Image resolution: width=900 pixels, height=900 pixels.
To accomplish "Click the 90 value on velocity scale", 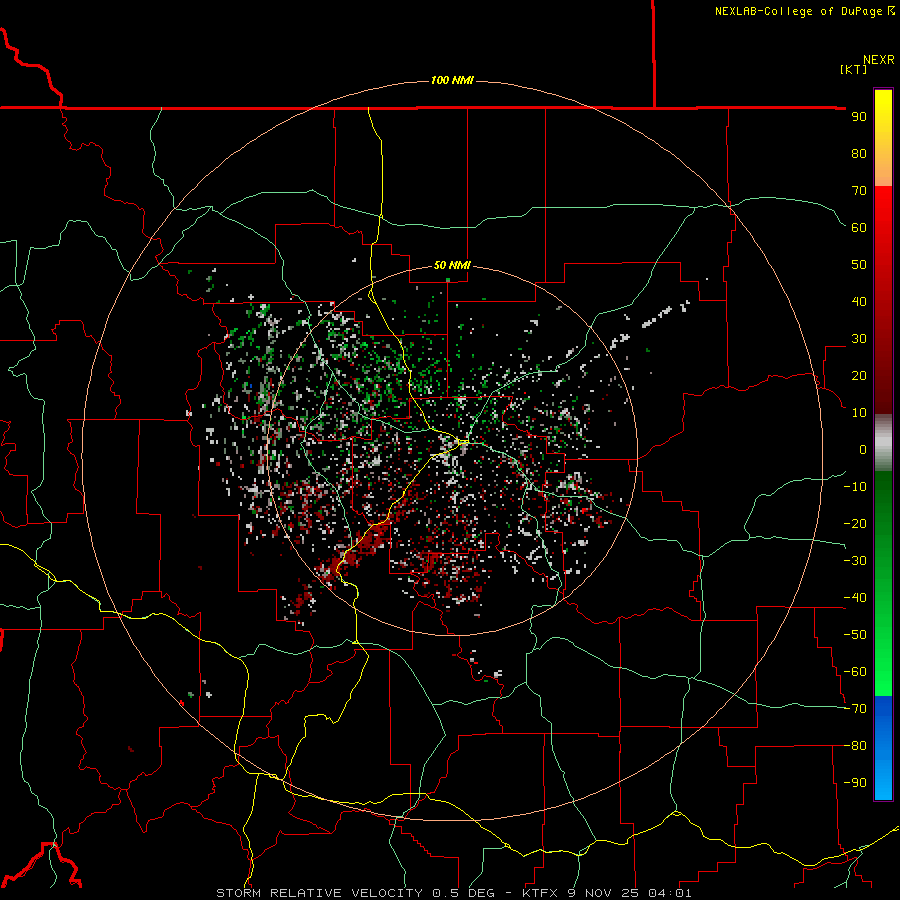I will (x=859, y=117).
